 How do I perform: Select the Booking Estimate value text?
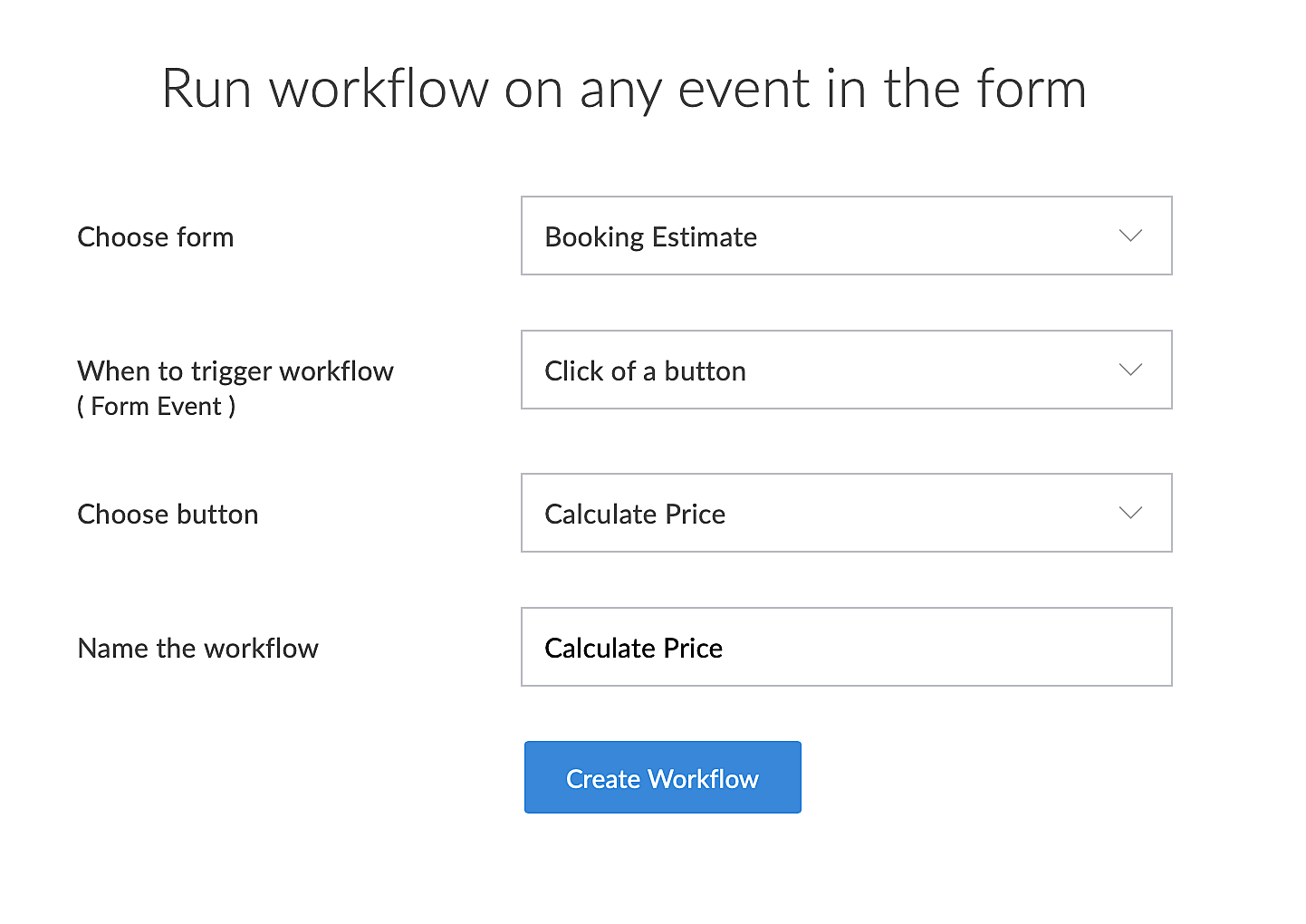click(650, 237)
